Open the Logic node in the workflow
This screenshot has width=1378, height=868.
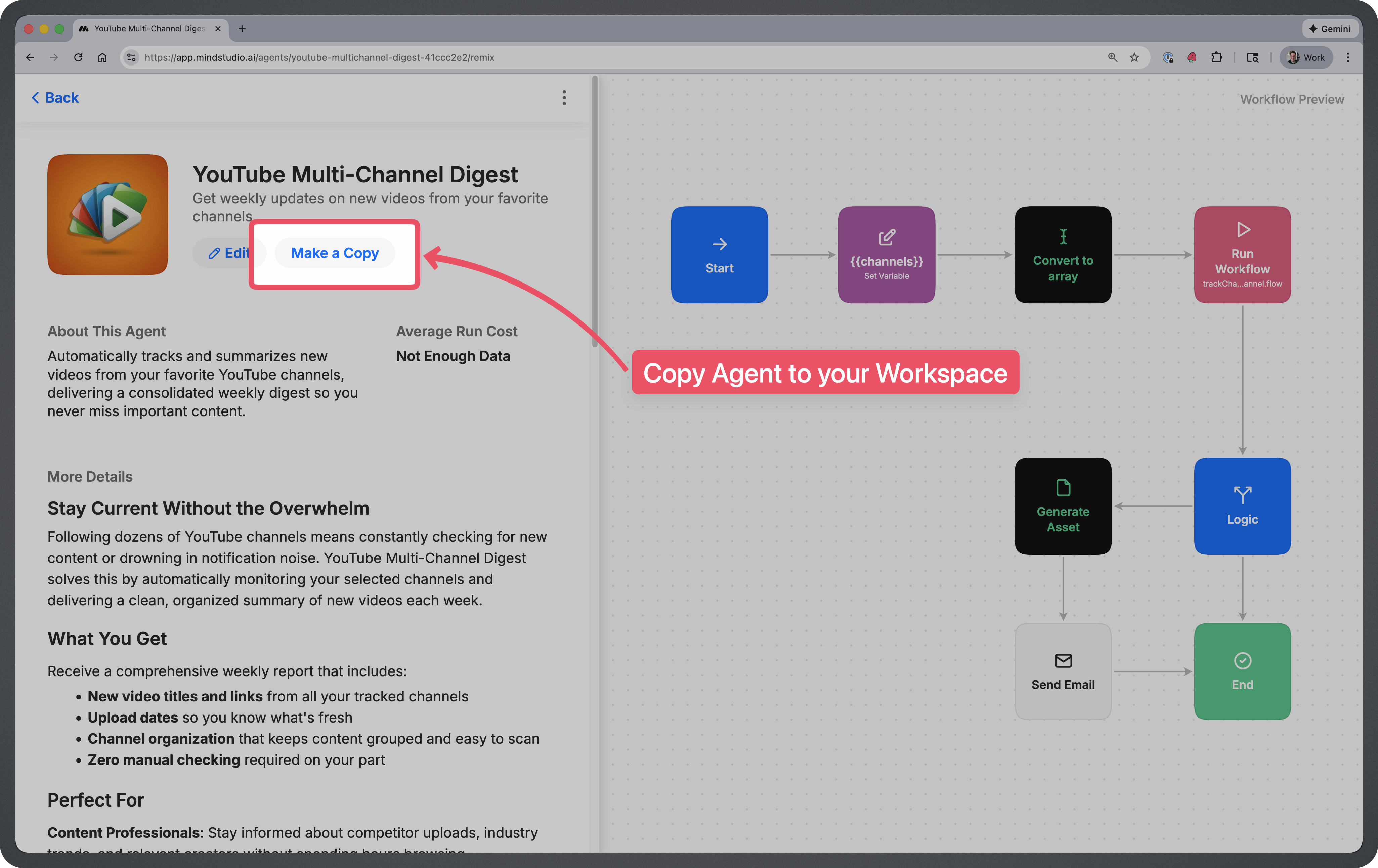click(x=1242, y=506)
